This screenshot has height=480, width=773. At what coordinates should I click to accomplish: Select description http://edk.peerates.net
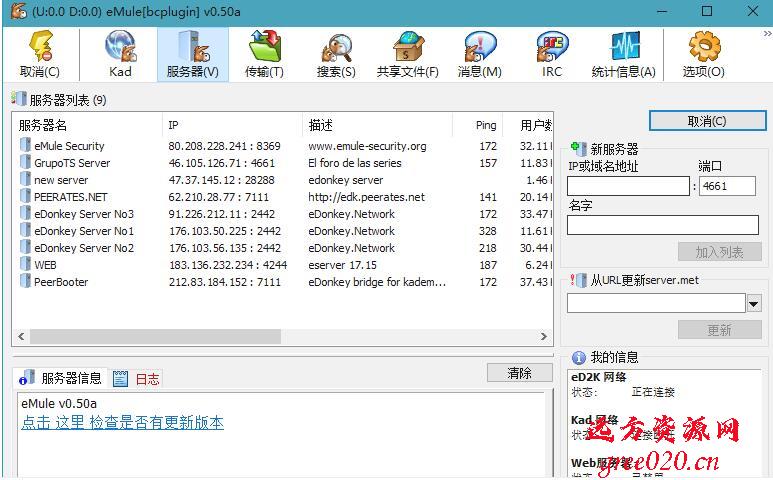(366, 197)
